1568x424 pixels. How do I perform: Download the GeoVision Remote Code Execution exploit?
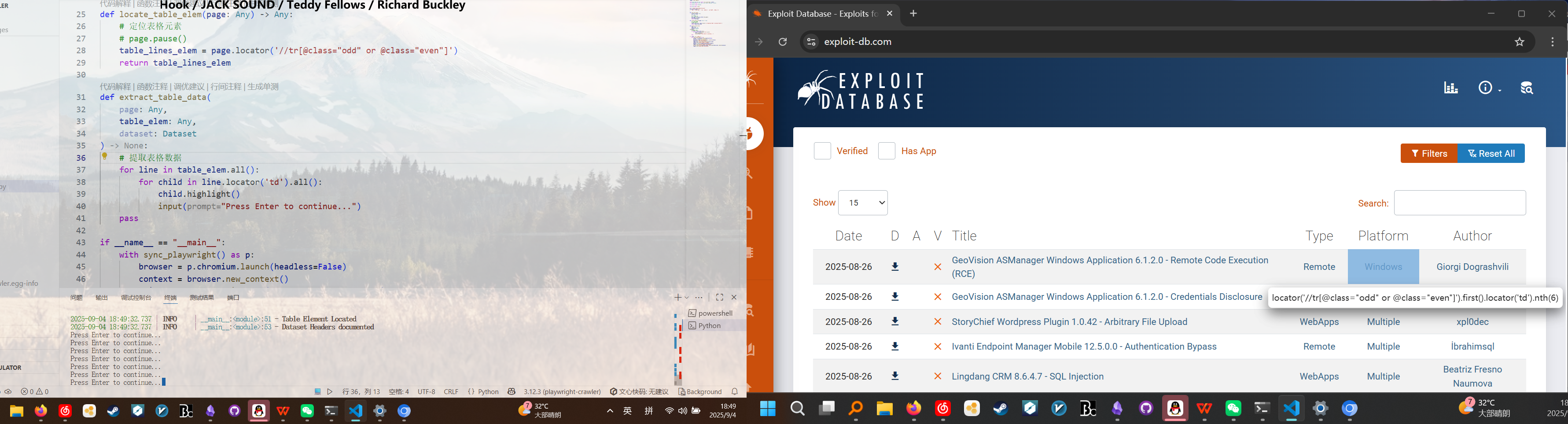click(895, 267)
